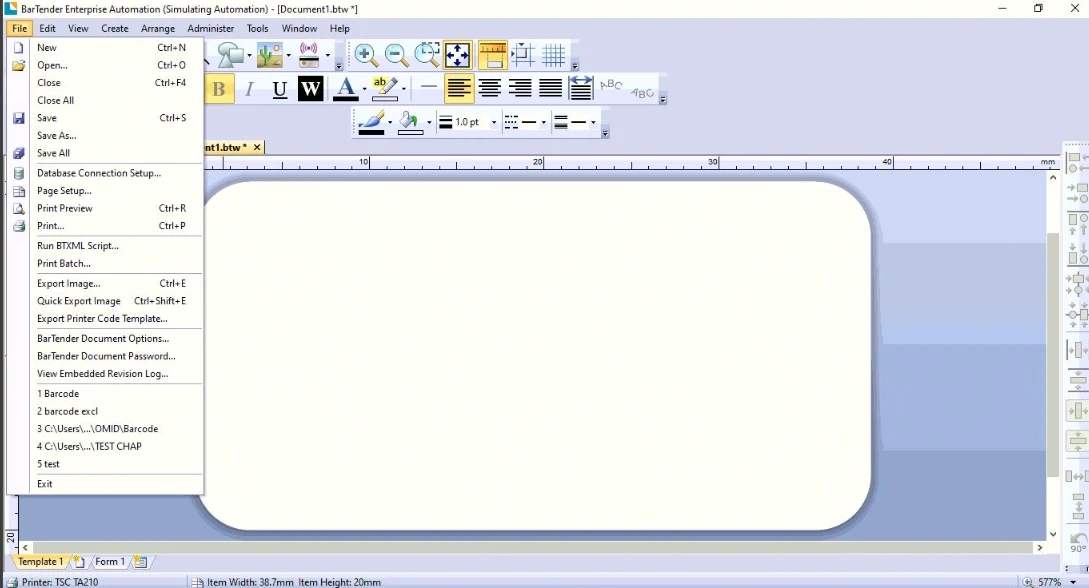Choose Save As... from File menu
The width and height of the screenshot is (1089, 588).
coord(57,135)
